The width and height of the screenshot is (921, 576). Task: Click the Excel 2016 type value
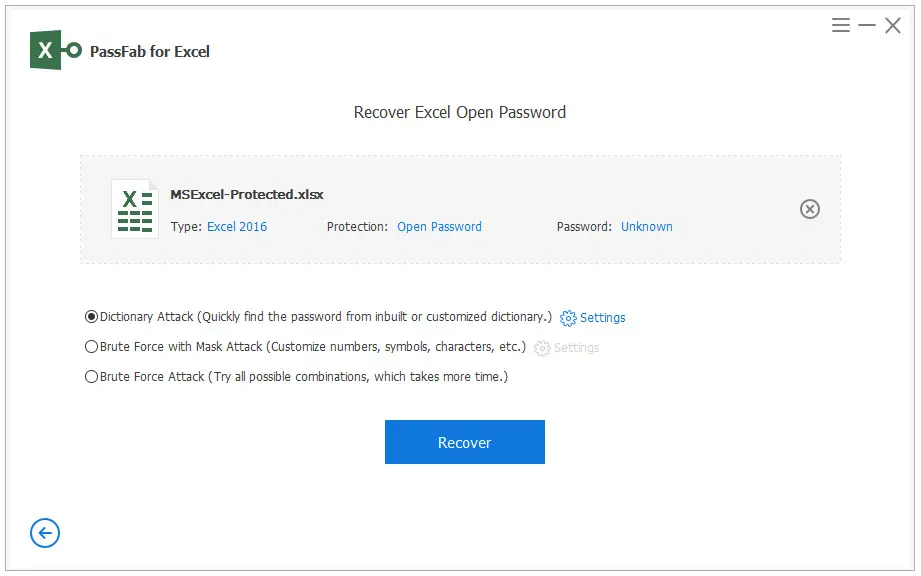coord(237,227)
